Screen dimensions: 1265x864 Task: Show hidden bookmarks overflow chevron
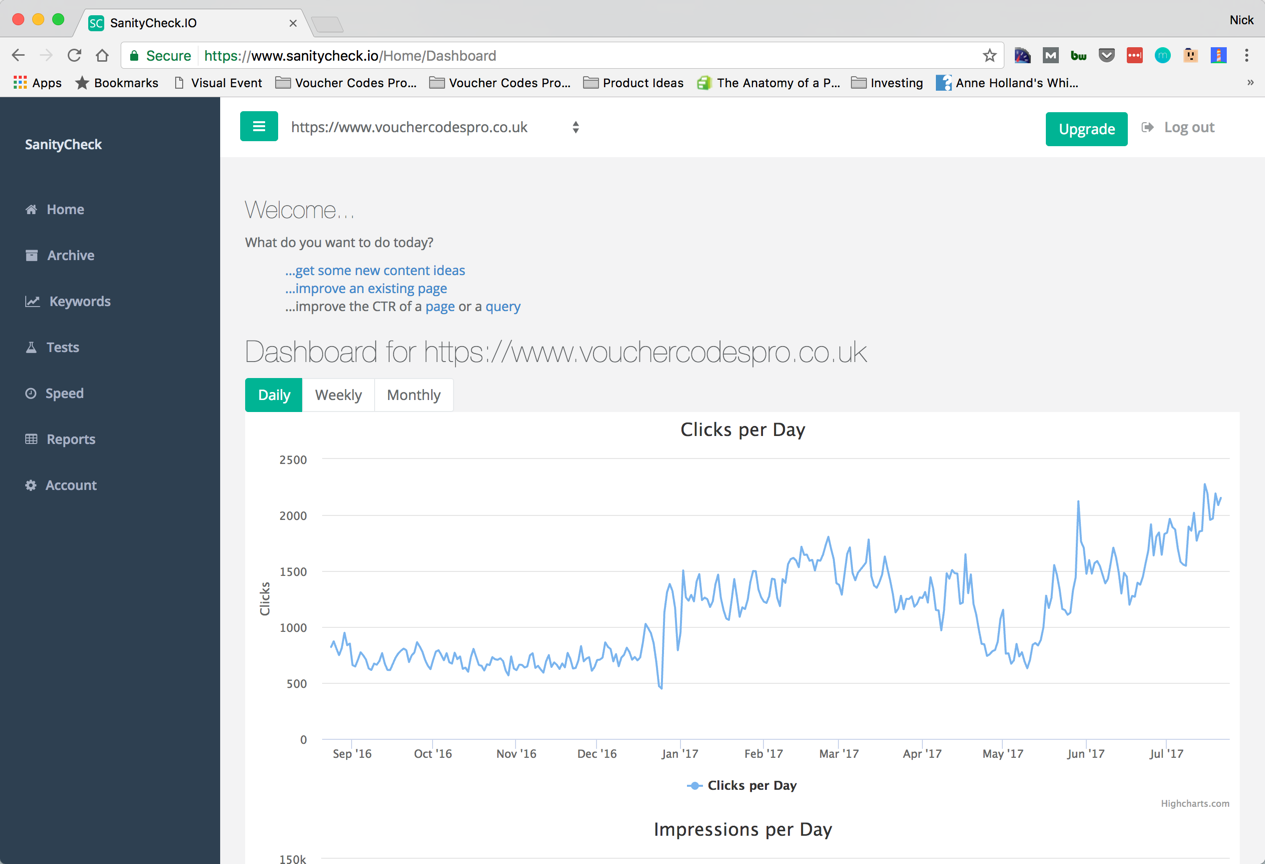[1250, 83]
